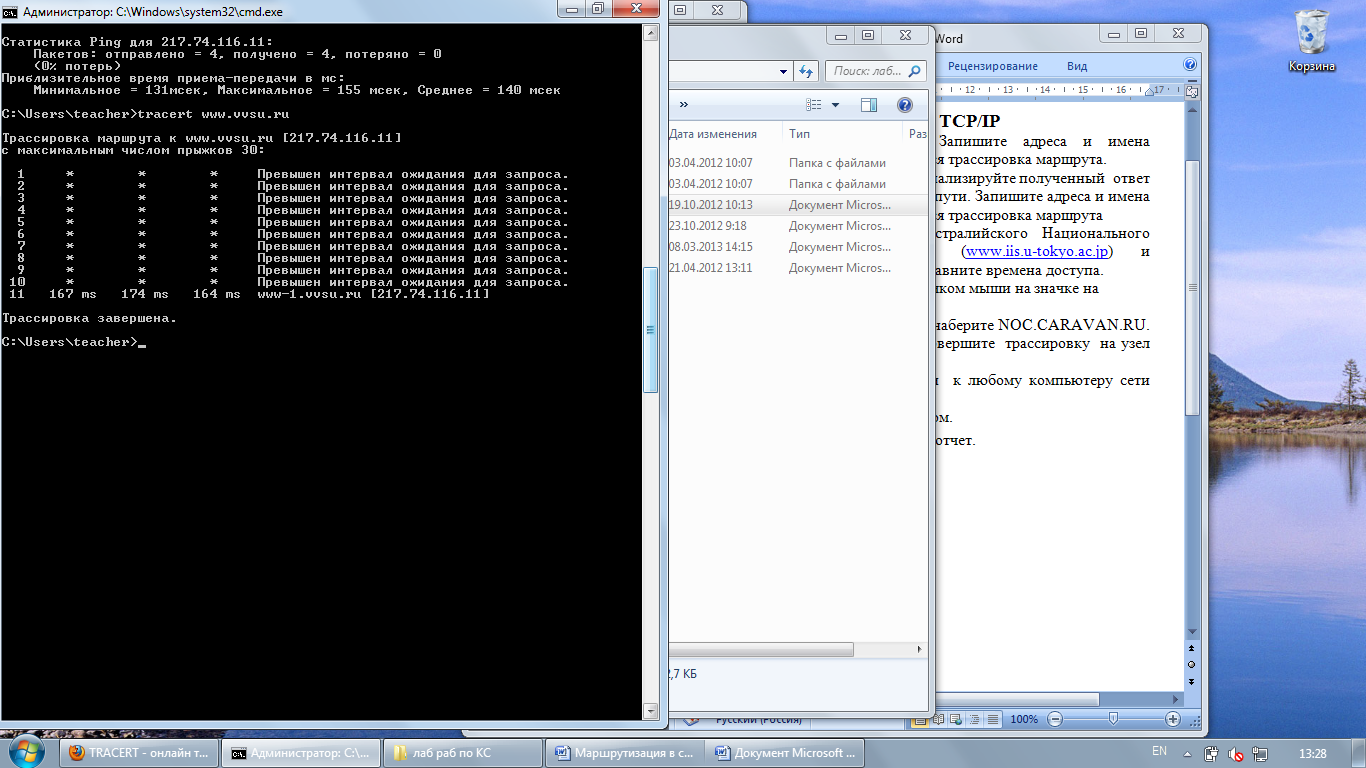The width and height of the screenshot is (1366, 768).
Task: Click Word language status Русский (Россия)
Action: [x=758, y=719]
